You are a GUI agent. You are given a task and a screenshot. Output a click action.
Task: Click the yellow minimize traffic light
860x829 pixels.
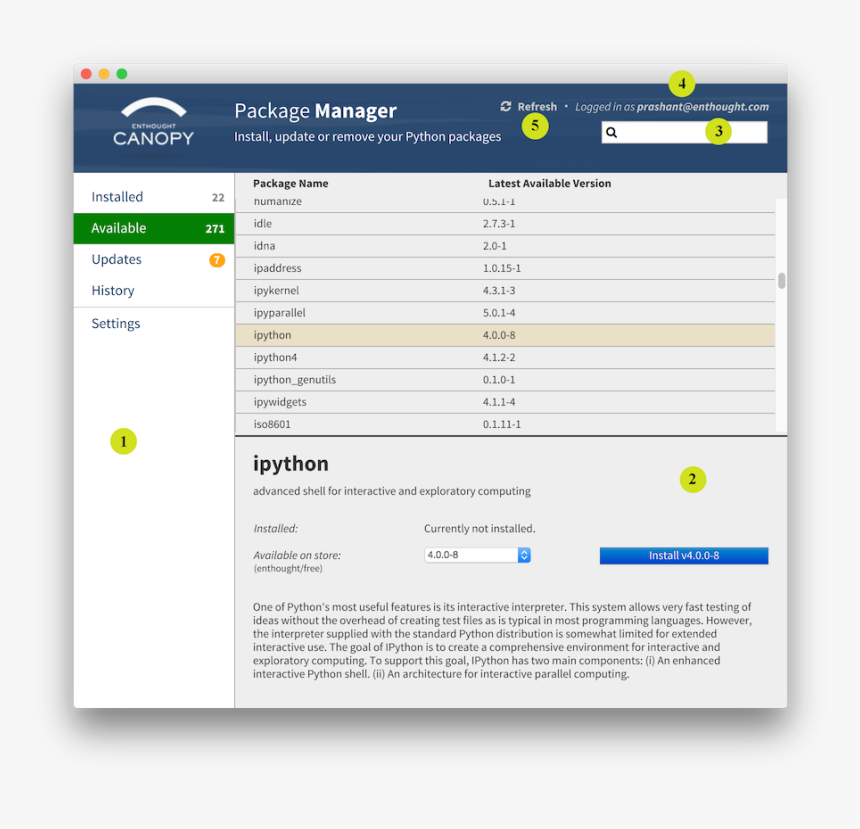104,73
